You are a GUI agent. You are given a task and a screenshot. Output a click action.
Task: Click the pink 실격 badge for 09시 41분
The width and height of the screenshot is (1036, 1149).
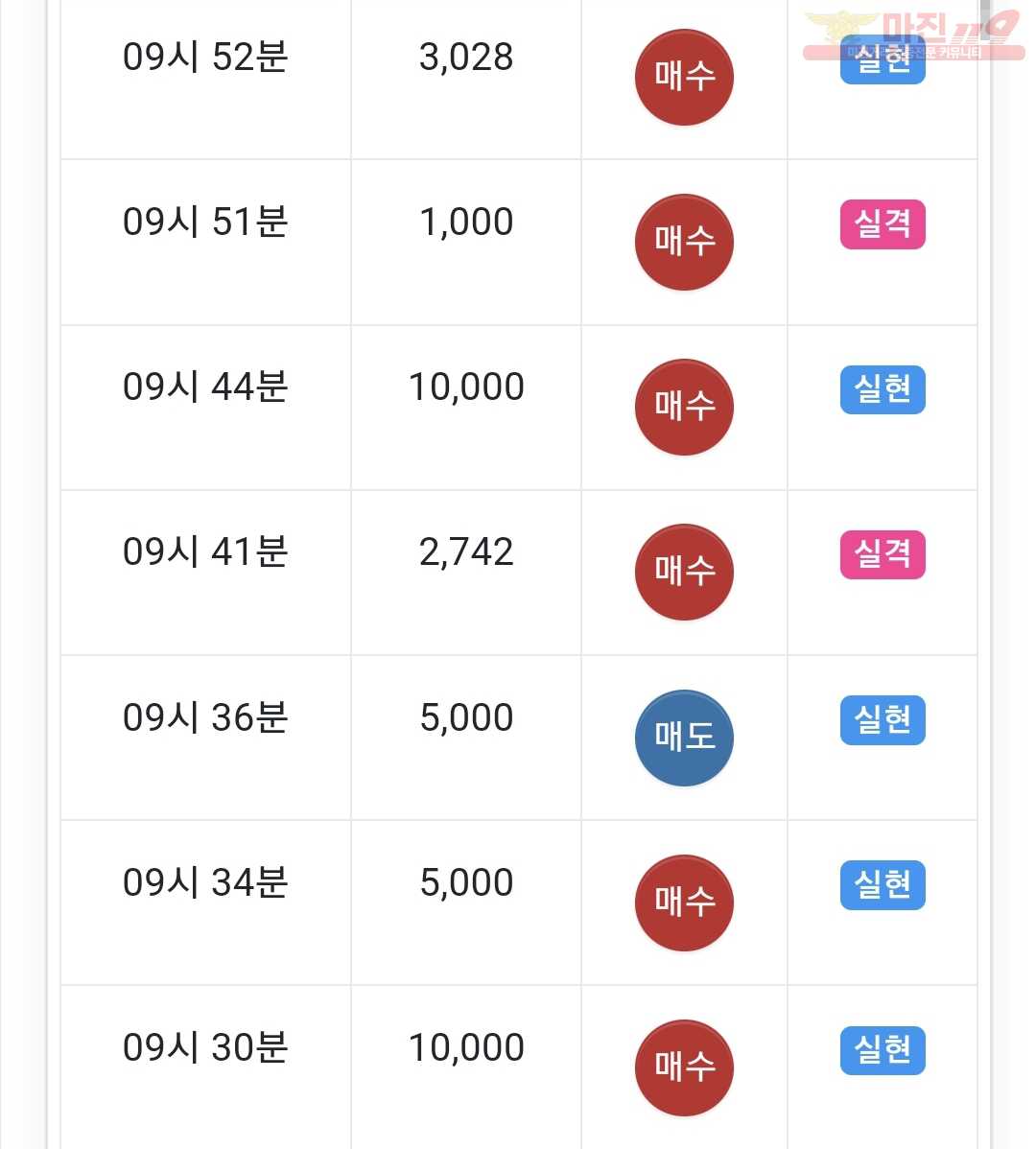[883, 554]
